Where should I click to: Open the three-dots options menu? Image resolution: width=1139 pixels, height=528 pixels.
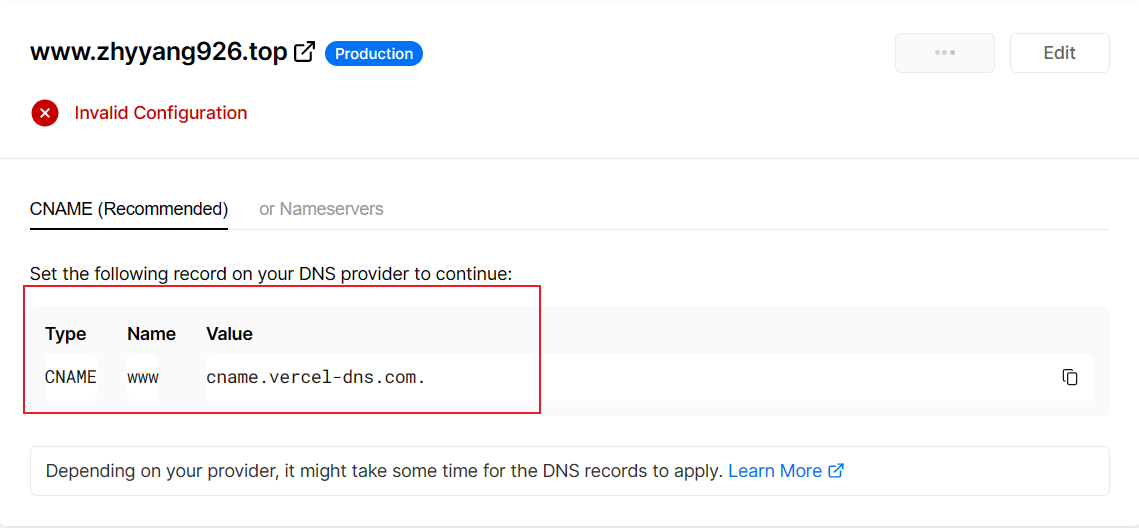[944, 53]
